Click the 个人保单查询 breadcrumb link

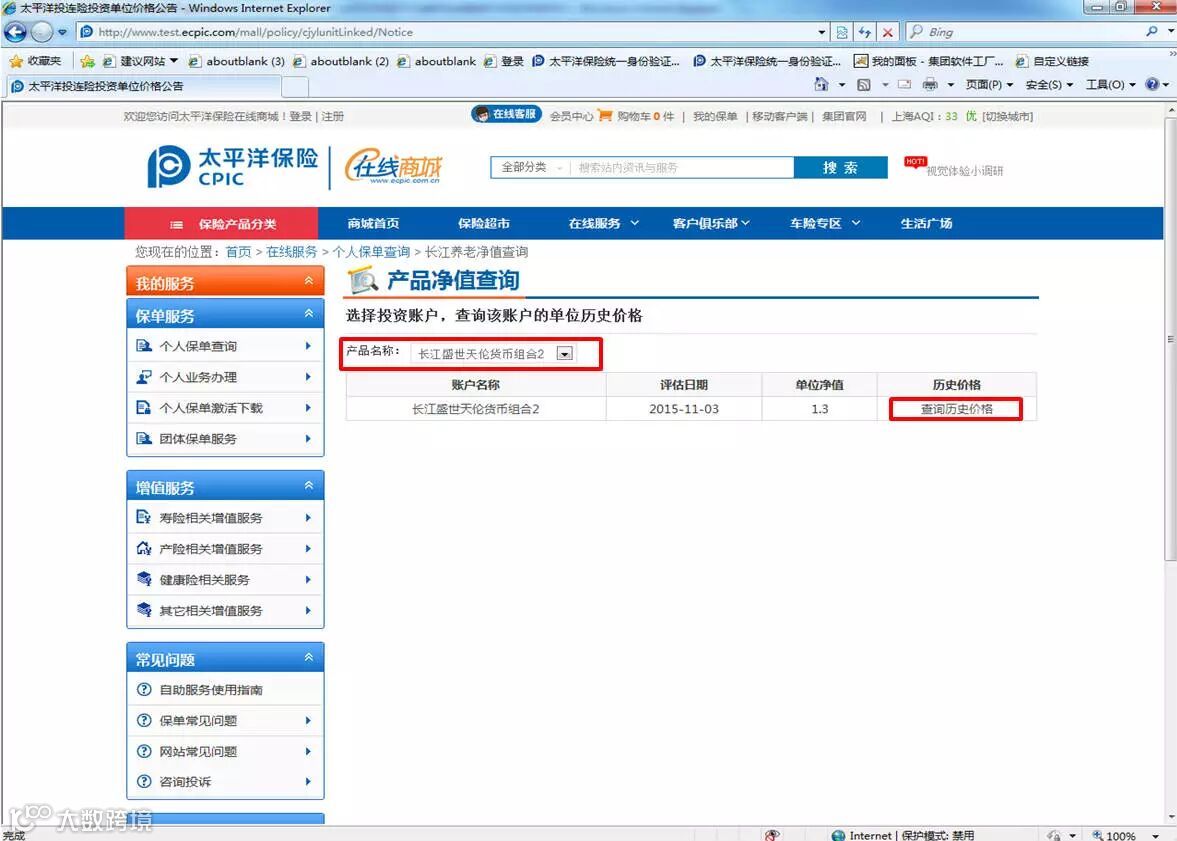click(371, 252)
